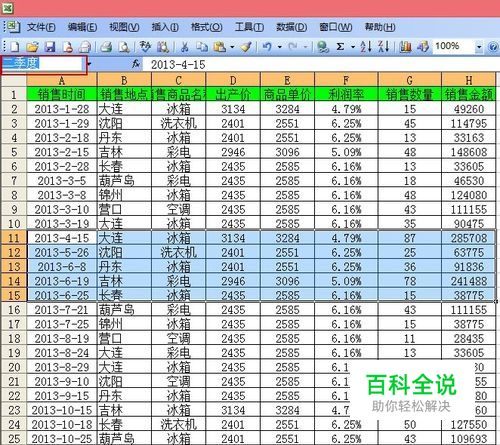Viewport: 500px width, 445px height.
Task: Click the cell containing 127550
Action: (469, 424)
